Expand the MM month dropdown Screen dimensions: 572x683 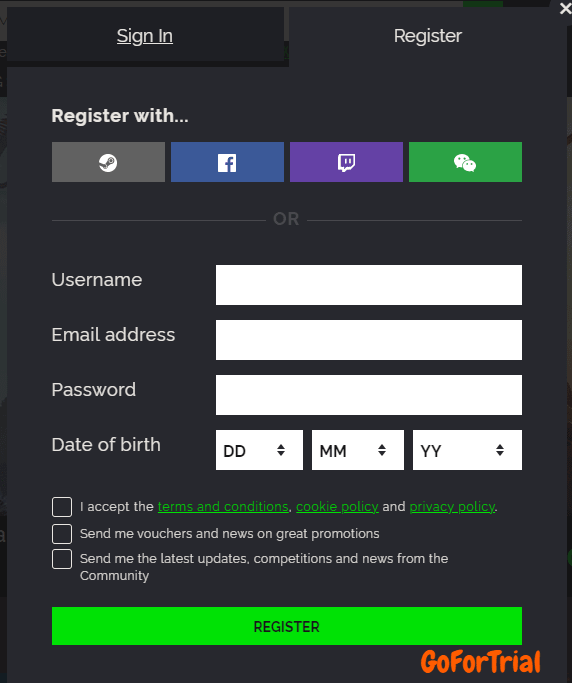(x=358, y=450)
